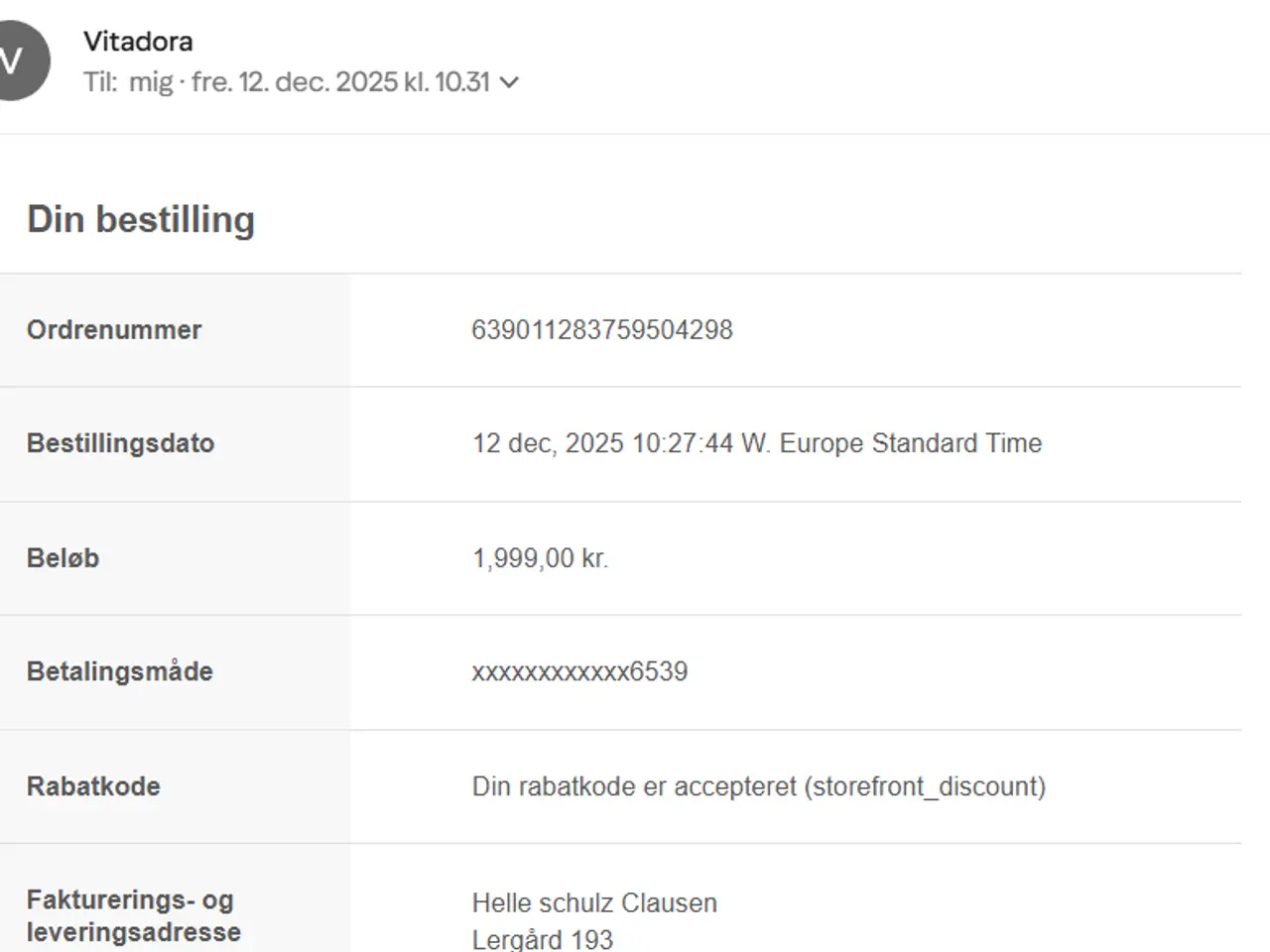Select the W. Europe Standard Time text
Screen dimensions: 1270x952
tap(892, 443)
